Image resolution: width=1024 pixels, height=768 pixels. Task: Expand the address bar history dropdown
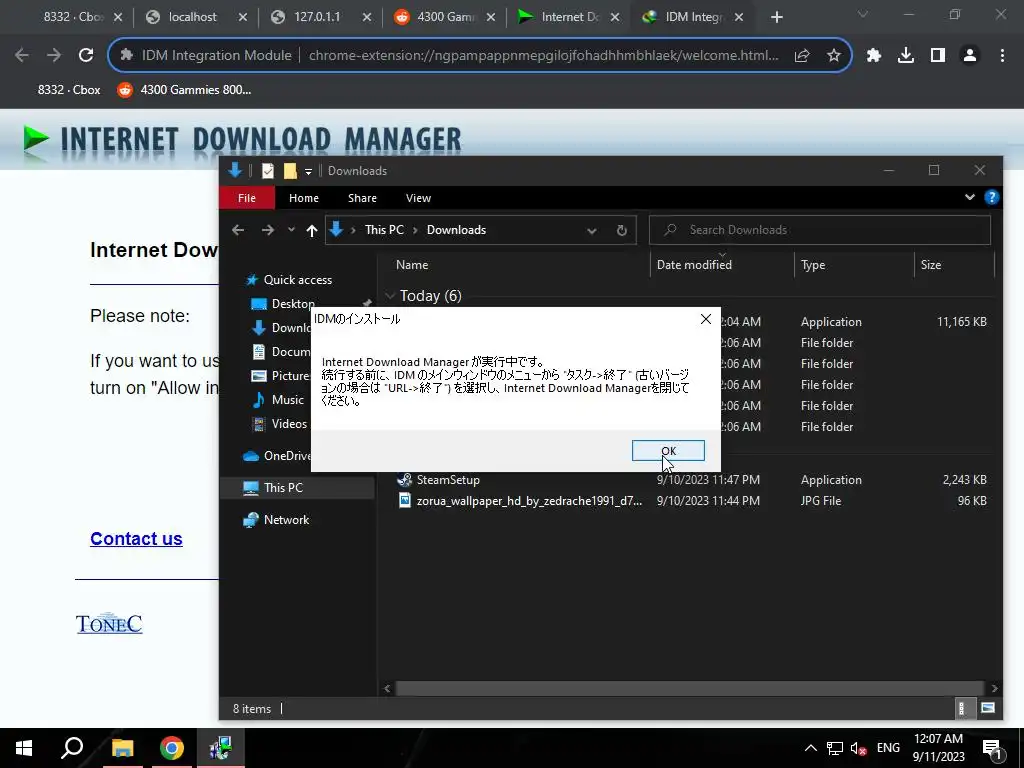592,231
